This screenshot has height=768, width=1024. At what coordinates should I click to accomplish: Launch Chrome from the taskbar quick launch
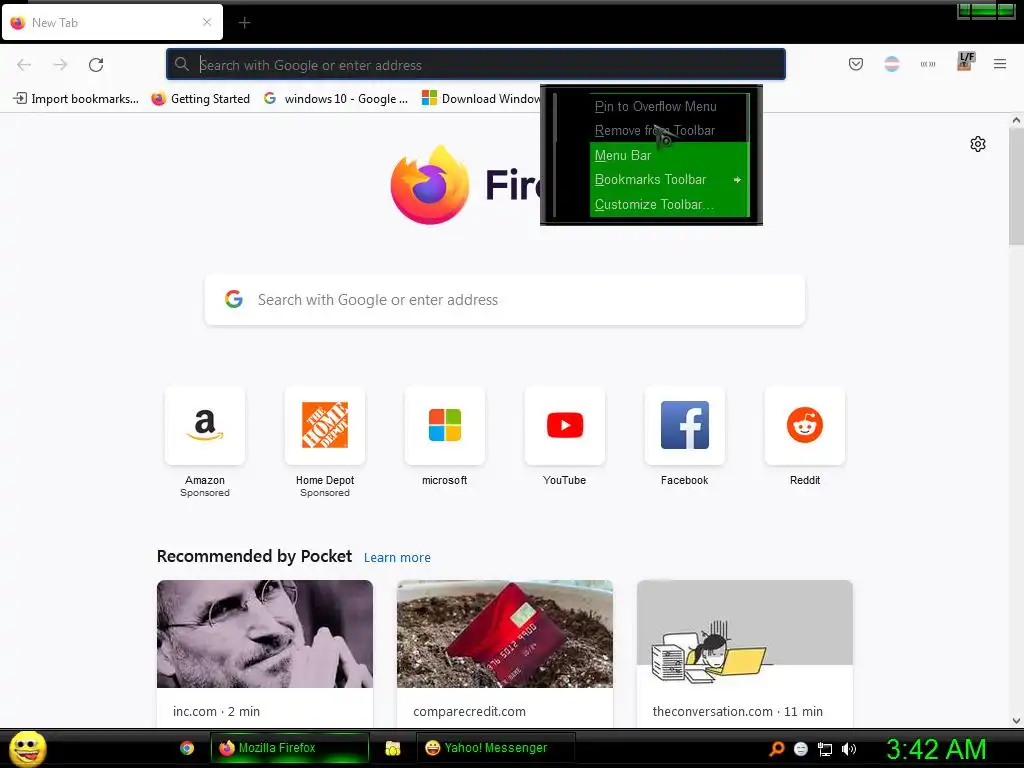187,748
